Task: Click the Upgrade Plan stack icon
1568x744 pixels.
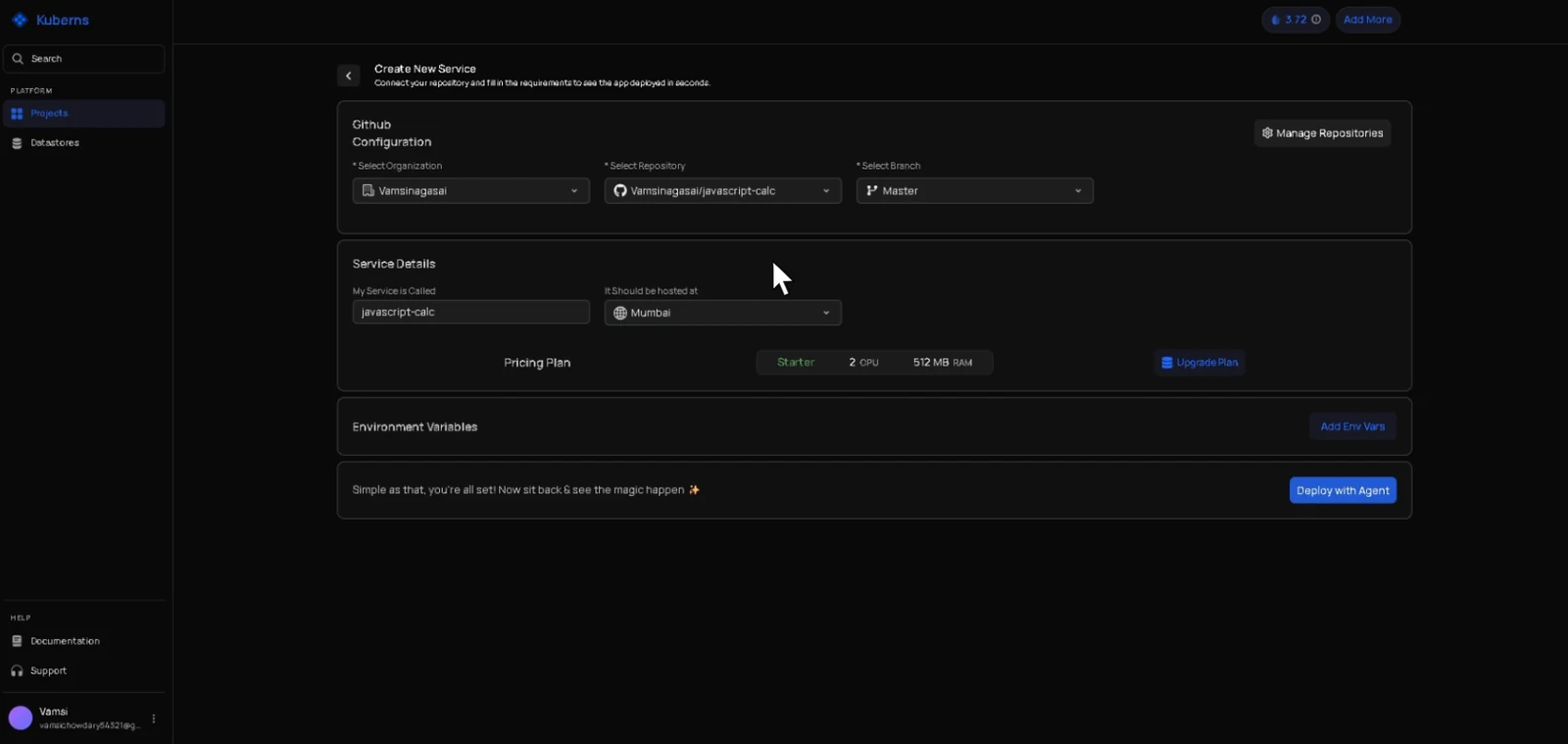Action: tap(1167, 363)
